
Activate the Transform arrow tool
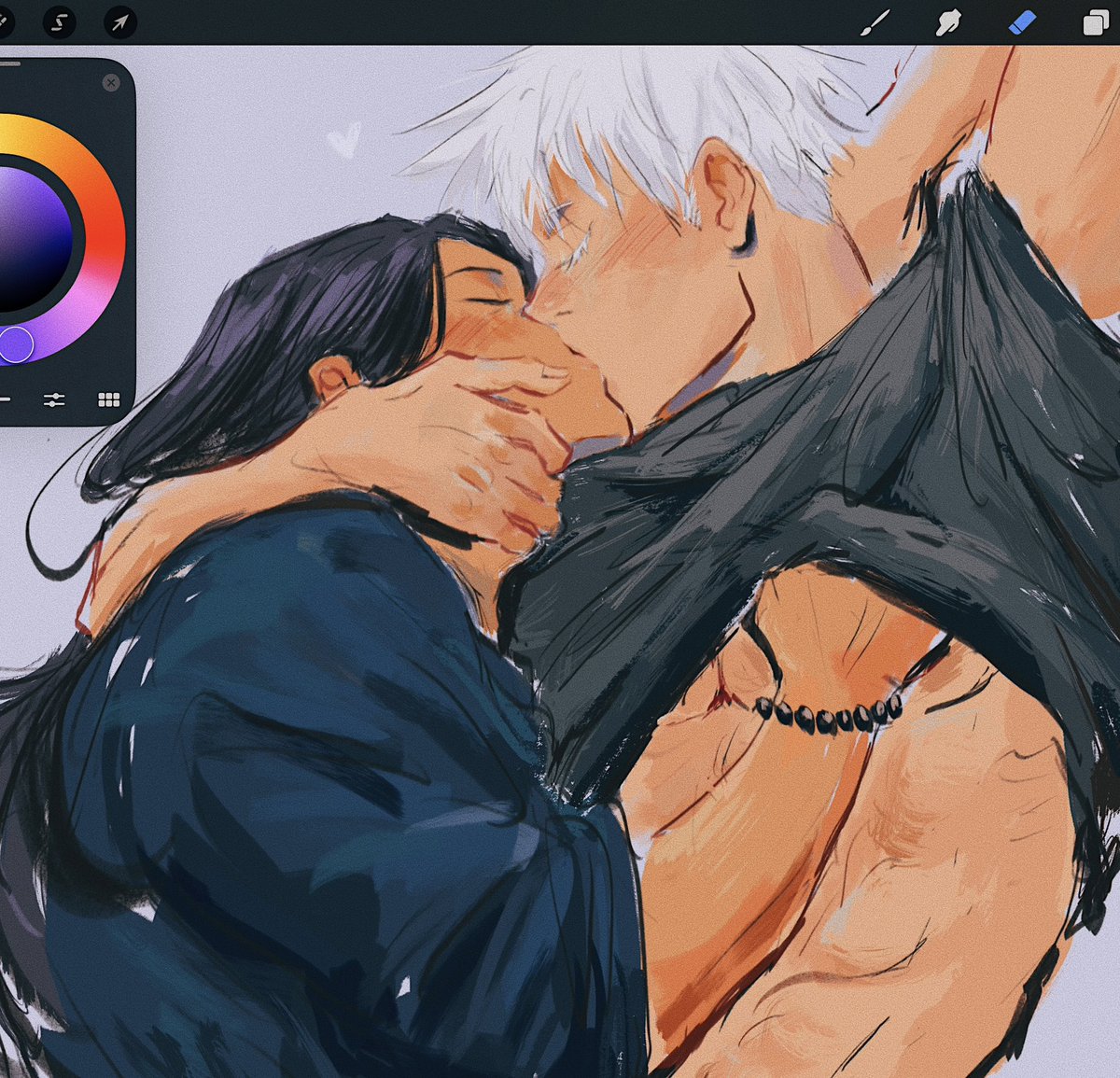point(119,22)
